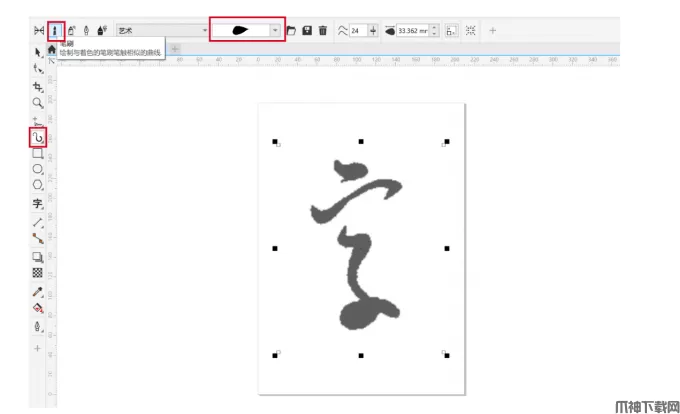The image size is (680, 414).
Task: Click the middle-right selection handle
Action: coord(447,248)
